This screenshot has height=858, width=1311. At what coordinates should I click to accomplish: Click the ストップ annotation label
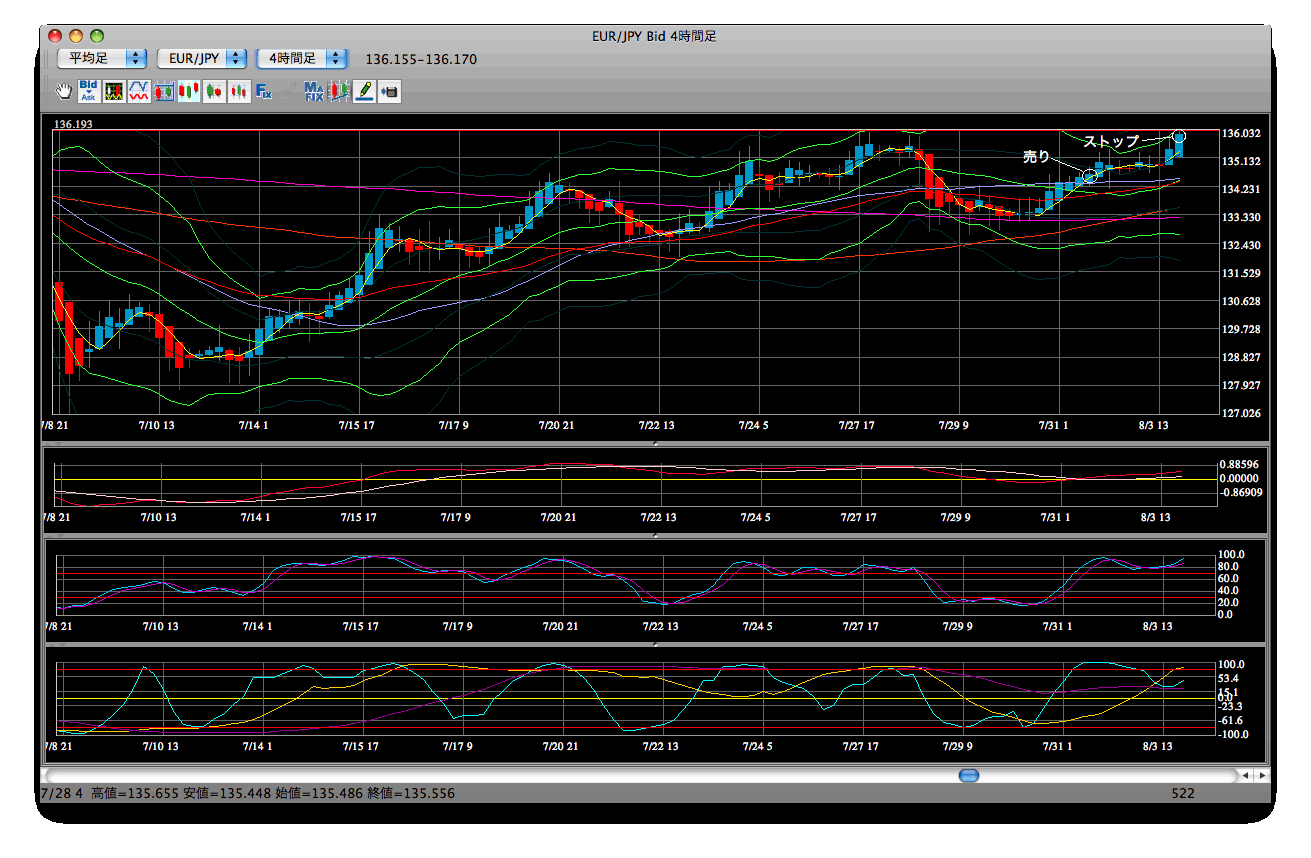pyautogui.click(x=1111, y=141)
